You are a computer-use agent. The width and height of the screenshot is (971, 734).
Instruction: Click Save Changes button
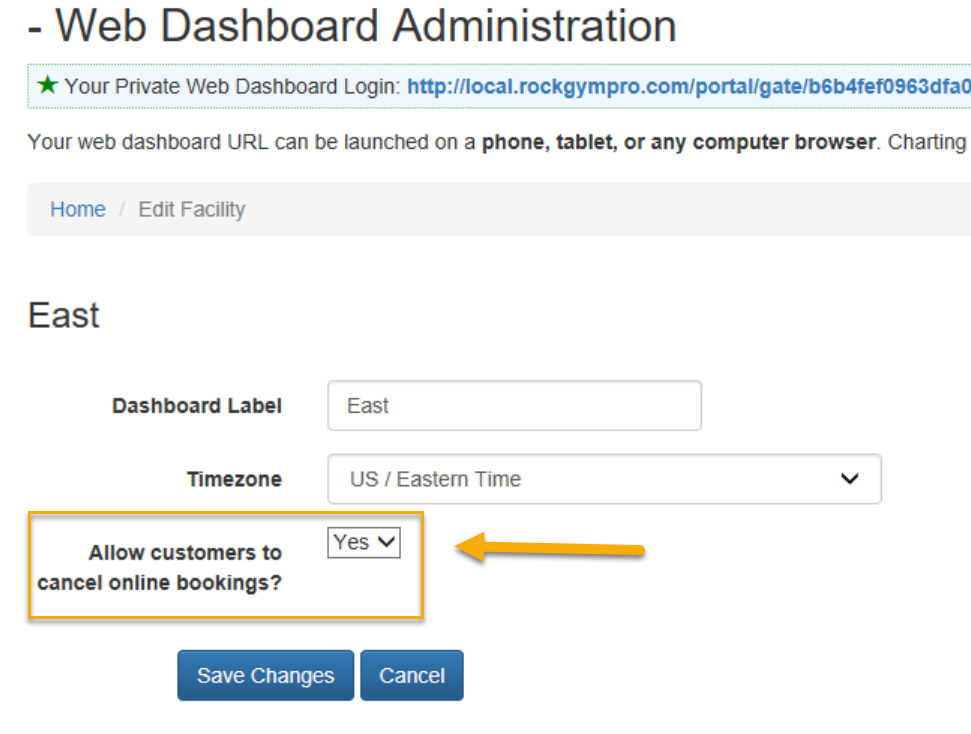click(266, 675)
